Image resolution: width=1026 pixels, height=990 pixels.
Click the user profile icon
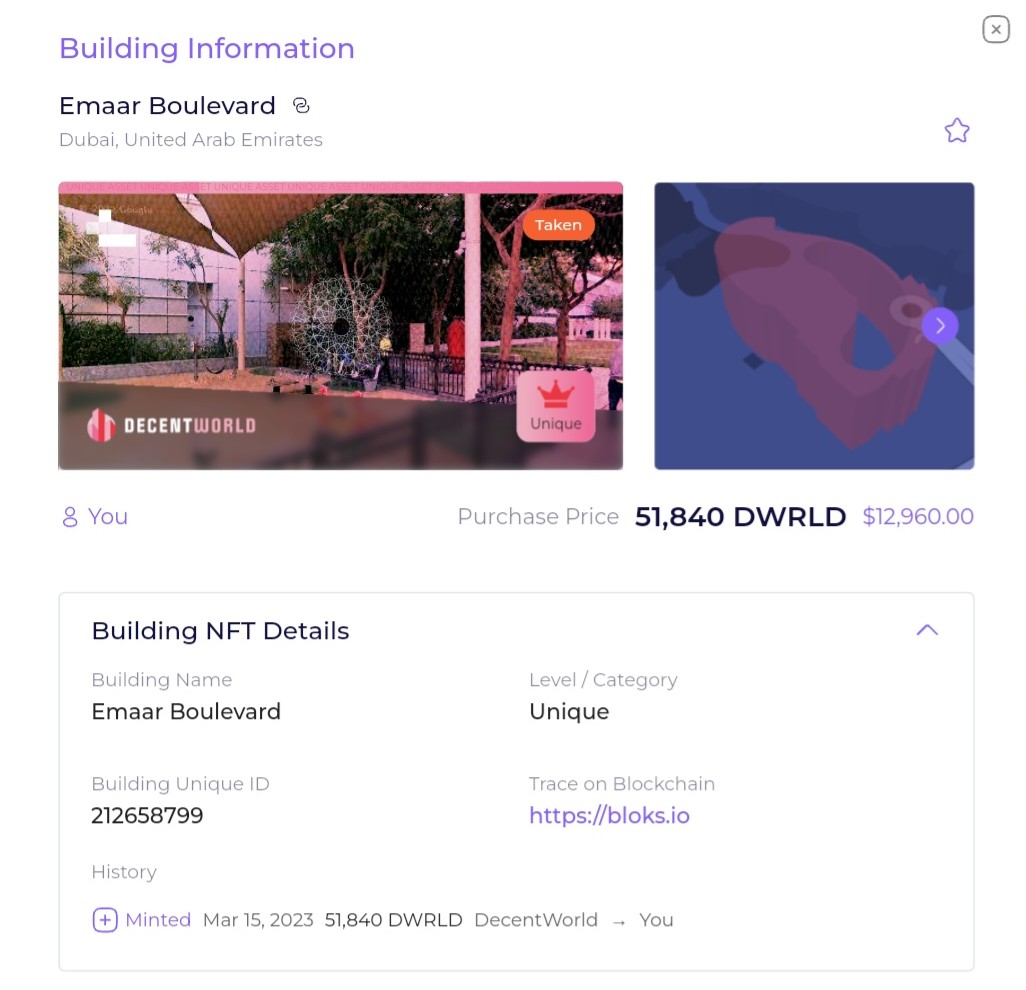pos(69,517)
